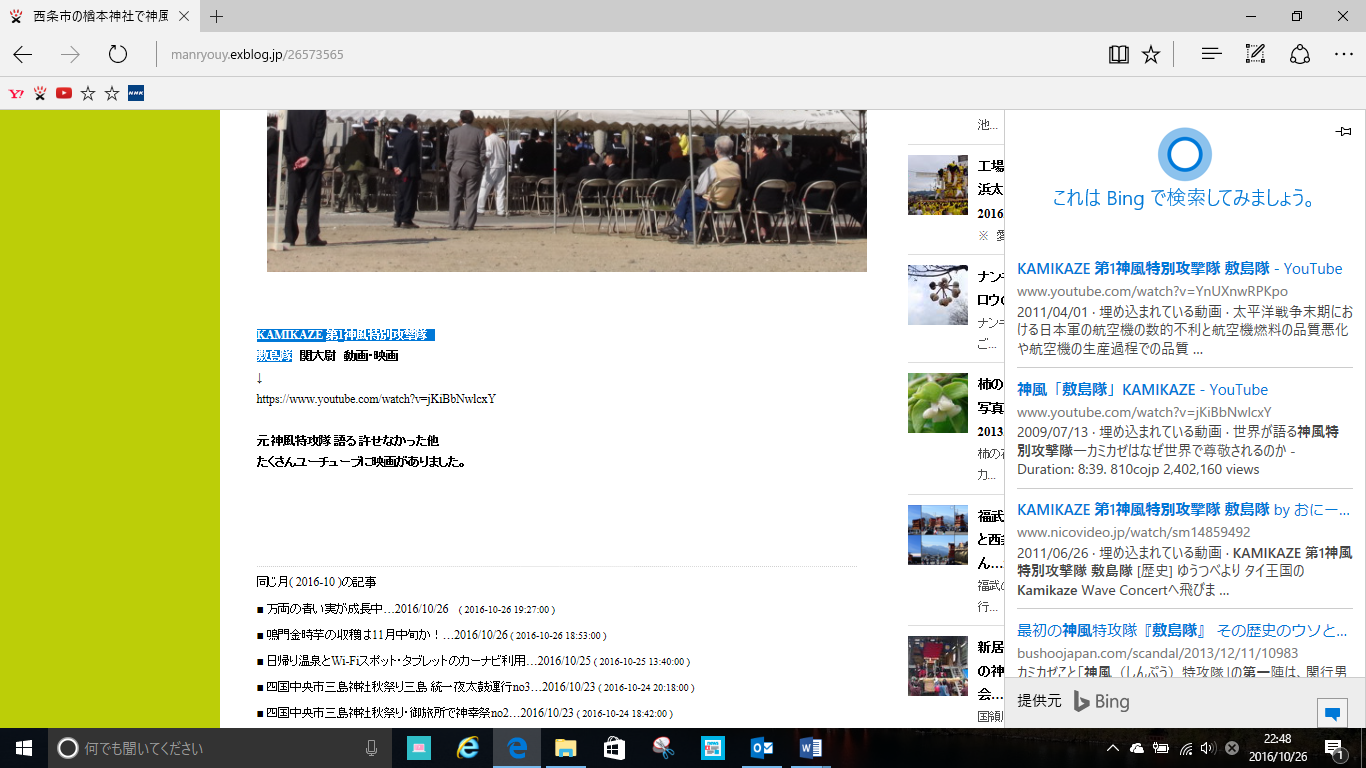Refresh the current page
Screen dimensions: 1366x768
[x=118, y=55]
